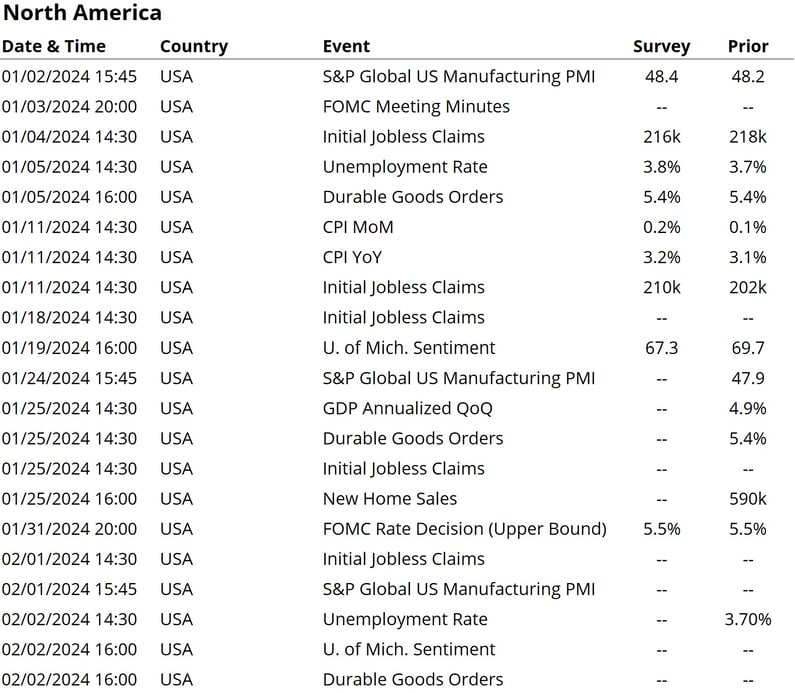The image size is (795, 693).
Task: Click FOMC Rate Decision (Upper Bound)
Action: point(464,529)
